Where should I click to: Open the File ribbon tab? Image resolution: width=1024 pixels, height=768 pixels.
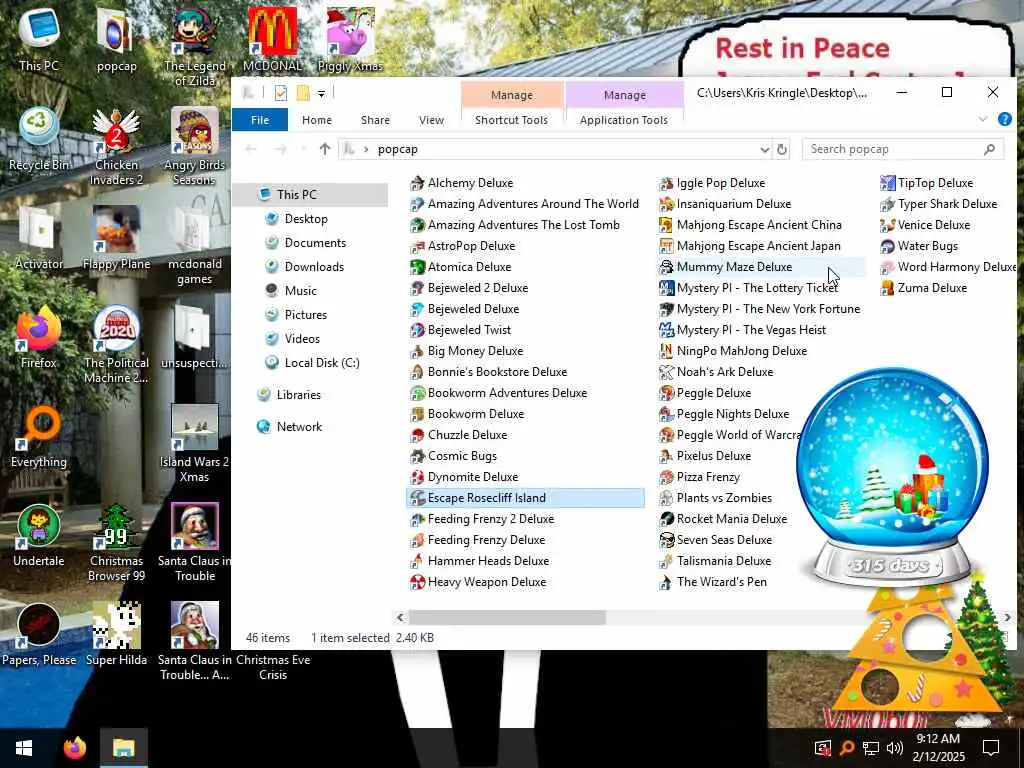(x=260, y=120)
